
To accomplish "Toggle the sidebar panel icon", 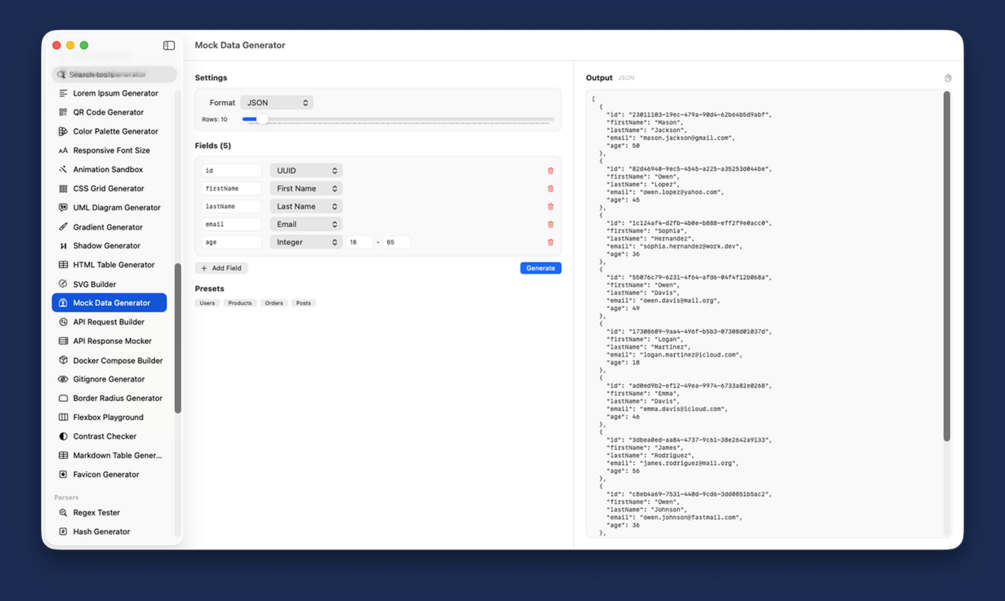I will coord(169,45).
